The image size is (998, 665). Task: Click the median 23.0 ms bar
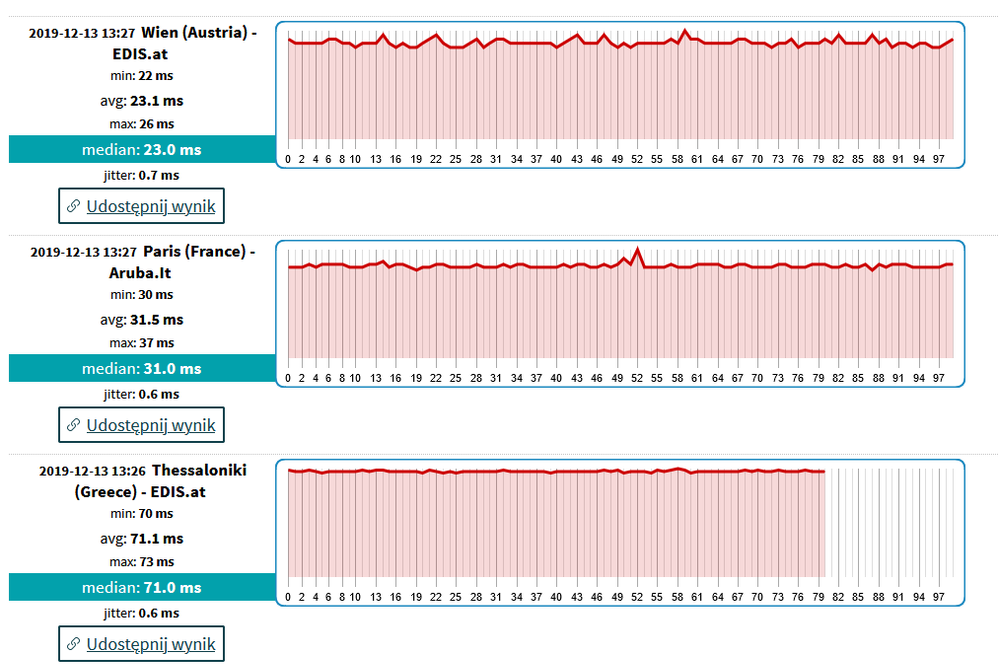pos(142,150)
